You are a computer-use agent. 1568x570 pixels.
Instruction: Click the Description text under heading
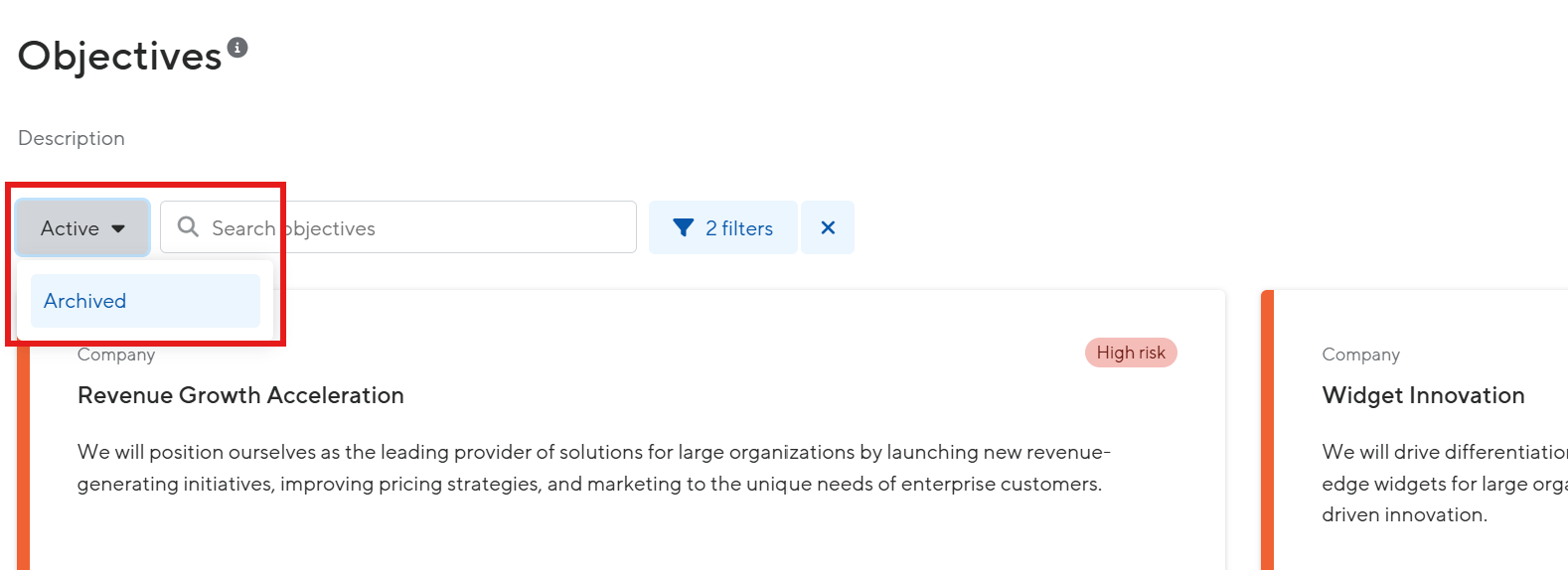point(72,138)
